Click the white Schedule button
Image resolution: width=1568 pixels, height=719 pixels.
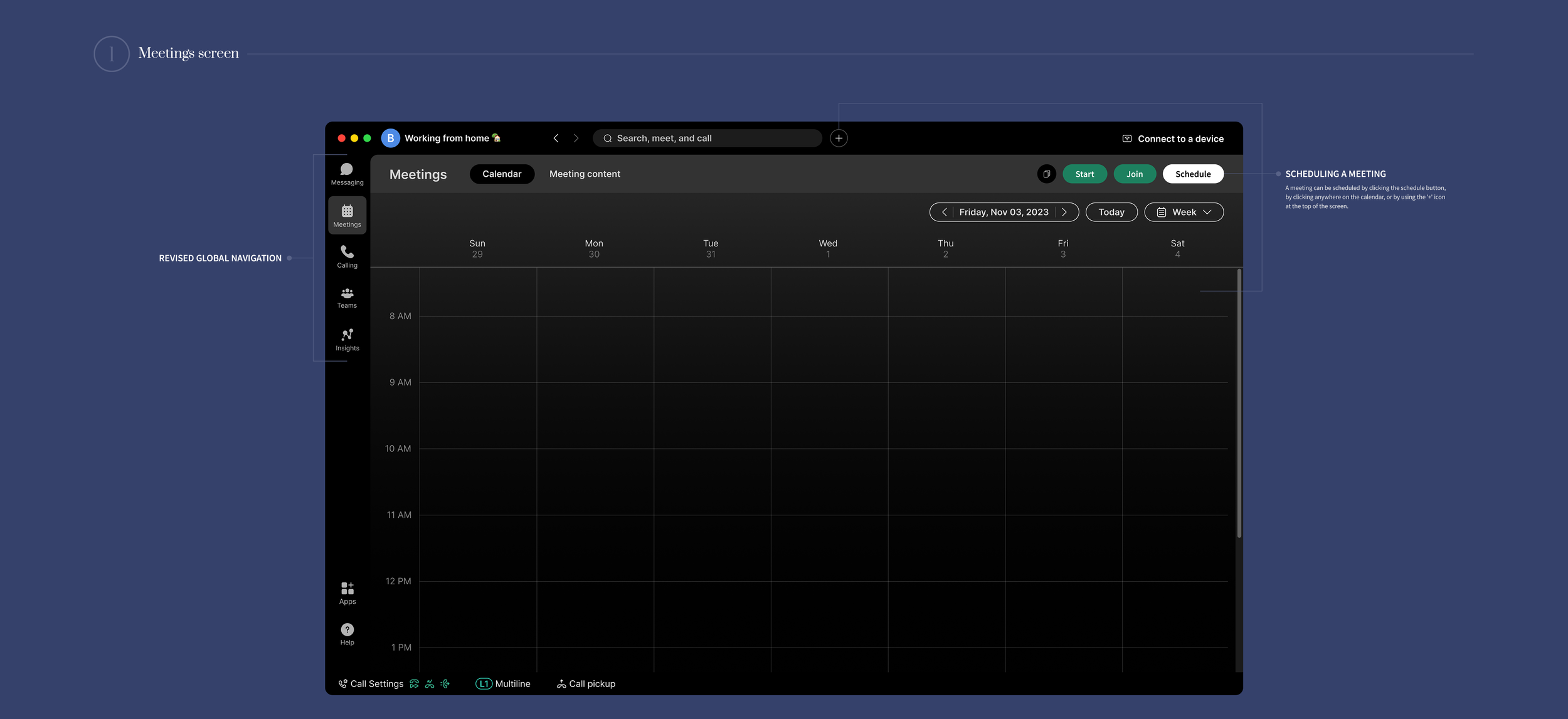point(1193,174)
